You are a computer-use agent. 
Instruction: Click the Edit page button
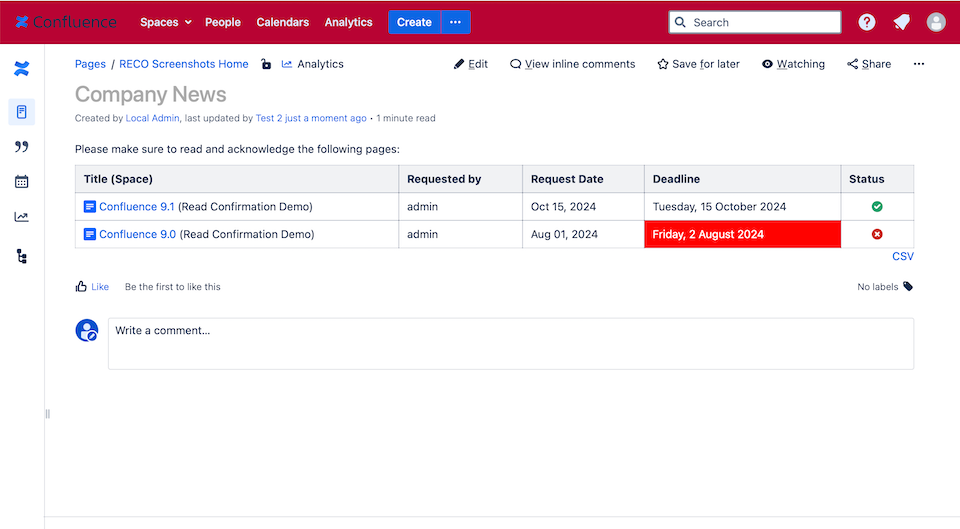470,64
